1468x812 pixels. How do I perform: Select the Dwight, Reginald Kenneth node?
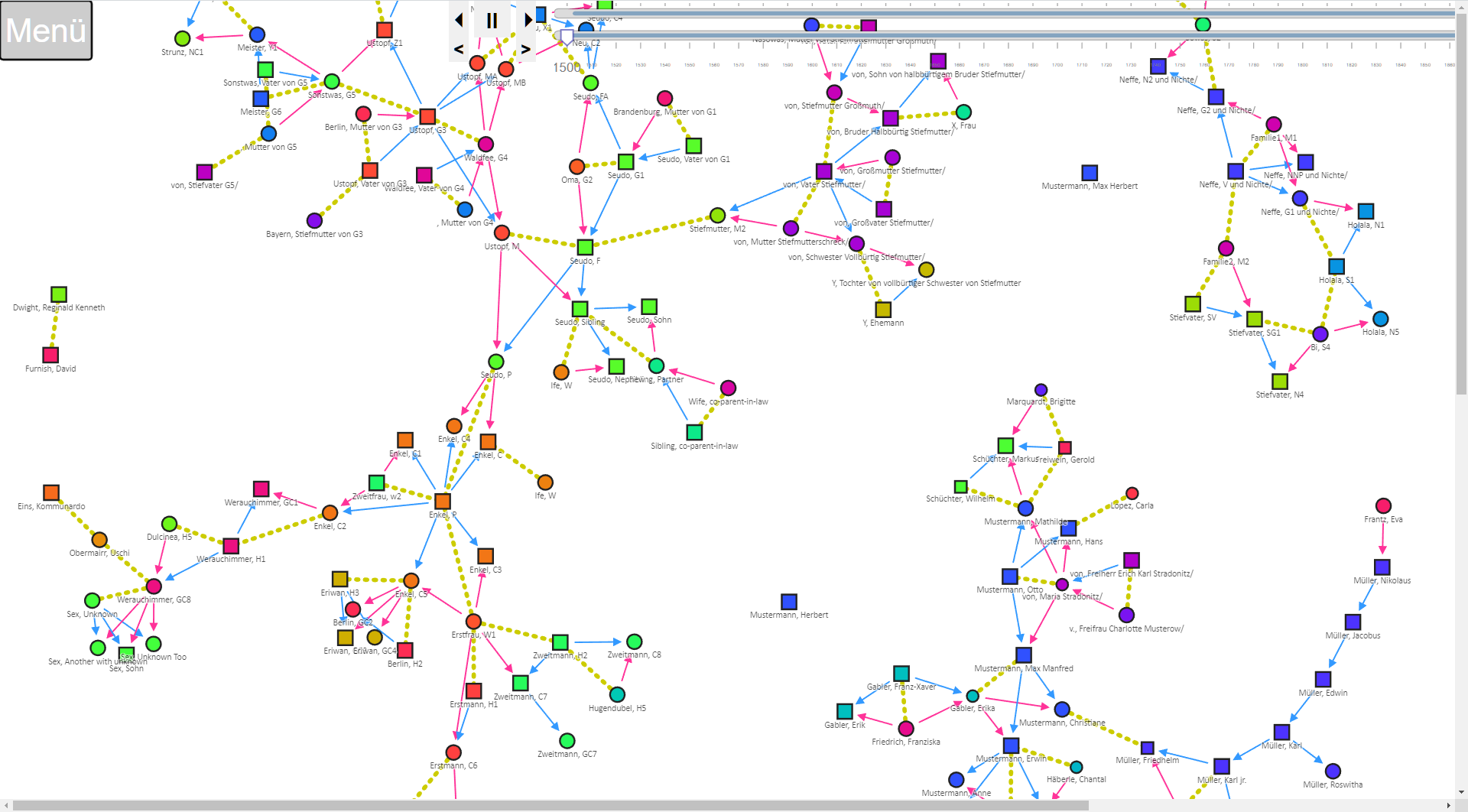(59, 294)
